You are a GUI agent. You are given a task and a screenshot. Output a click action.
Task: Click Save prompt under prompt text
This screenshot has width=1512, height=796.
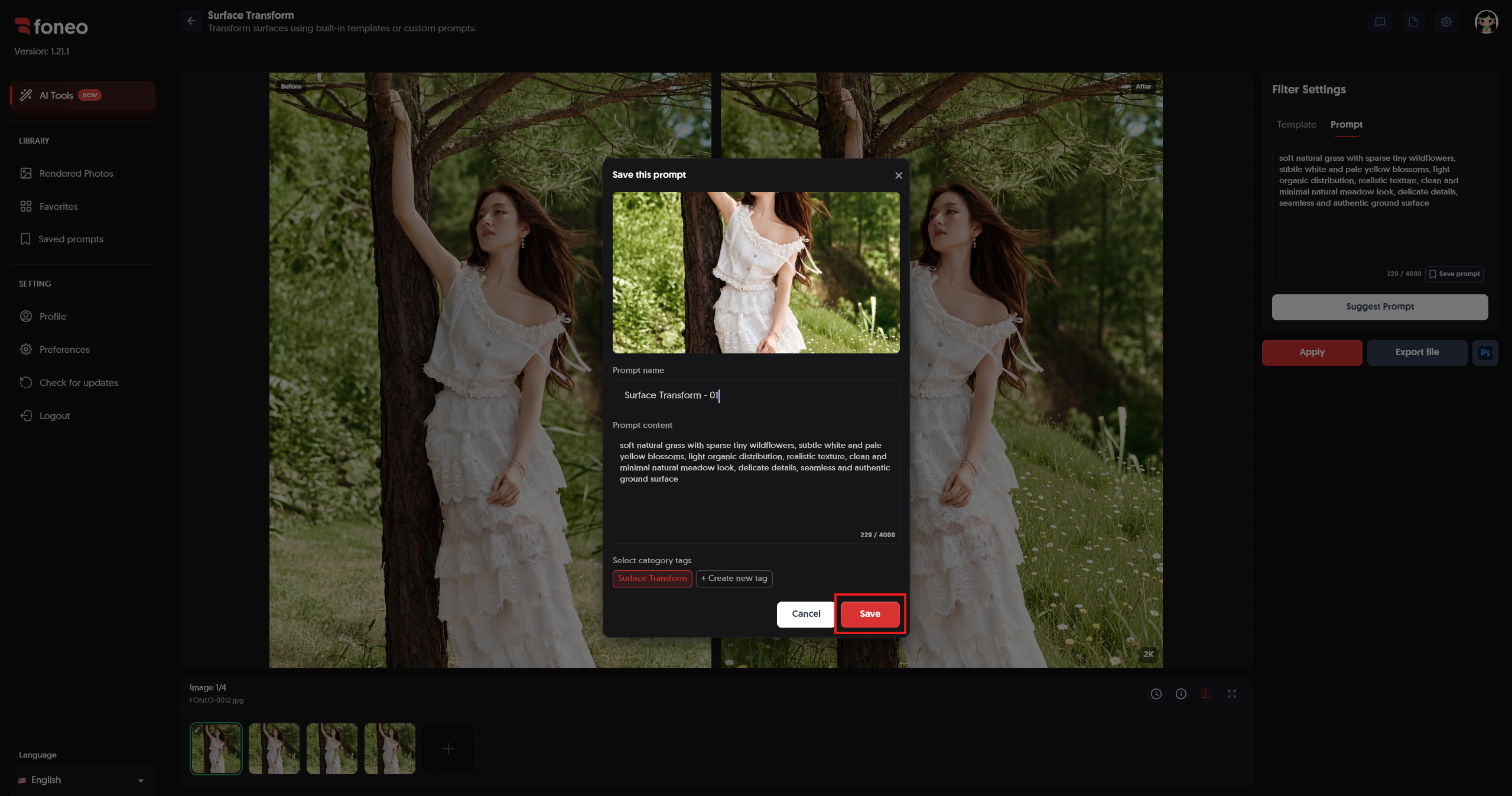coord(1454,274)
